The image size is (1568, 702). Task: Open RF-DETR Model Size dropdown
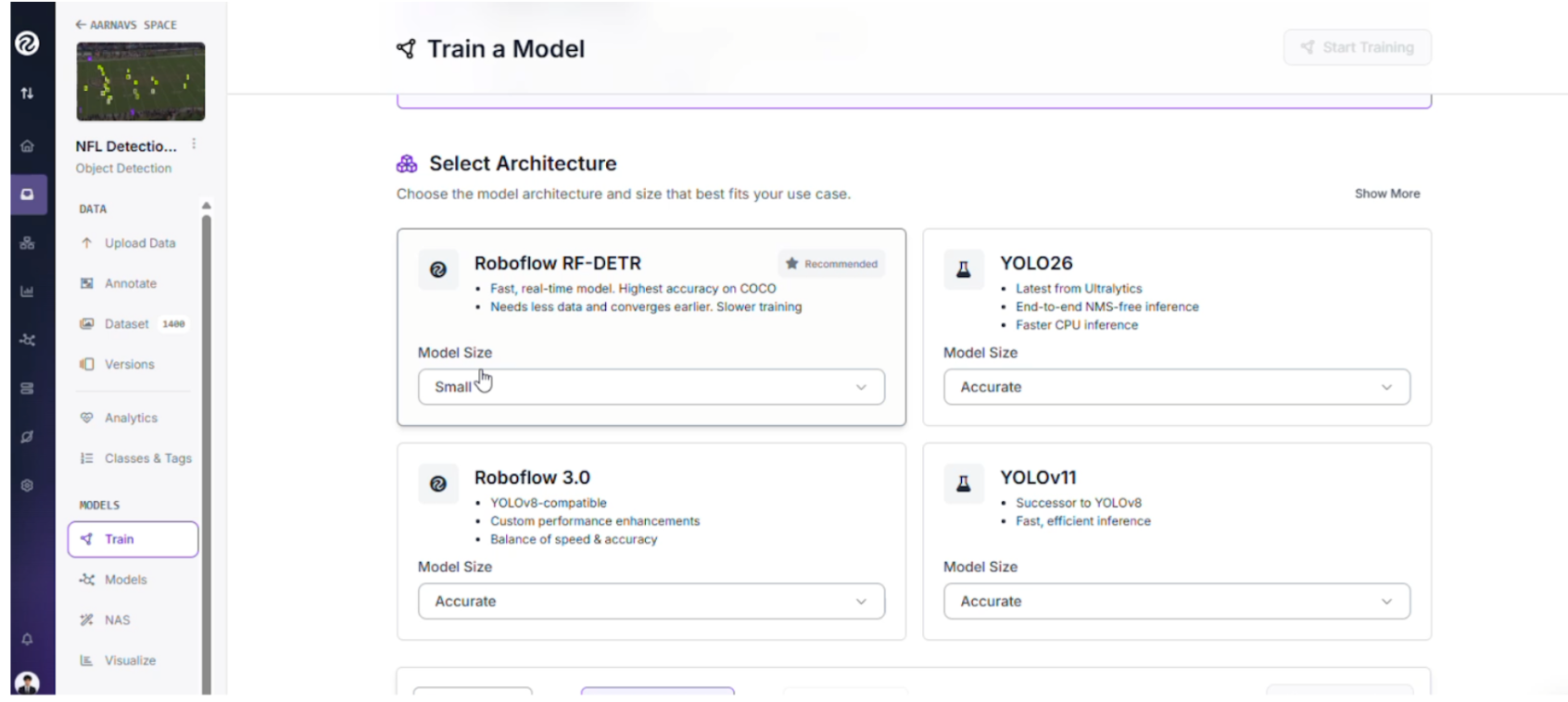(651, 387)
